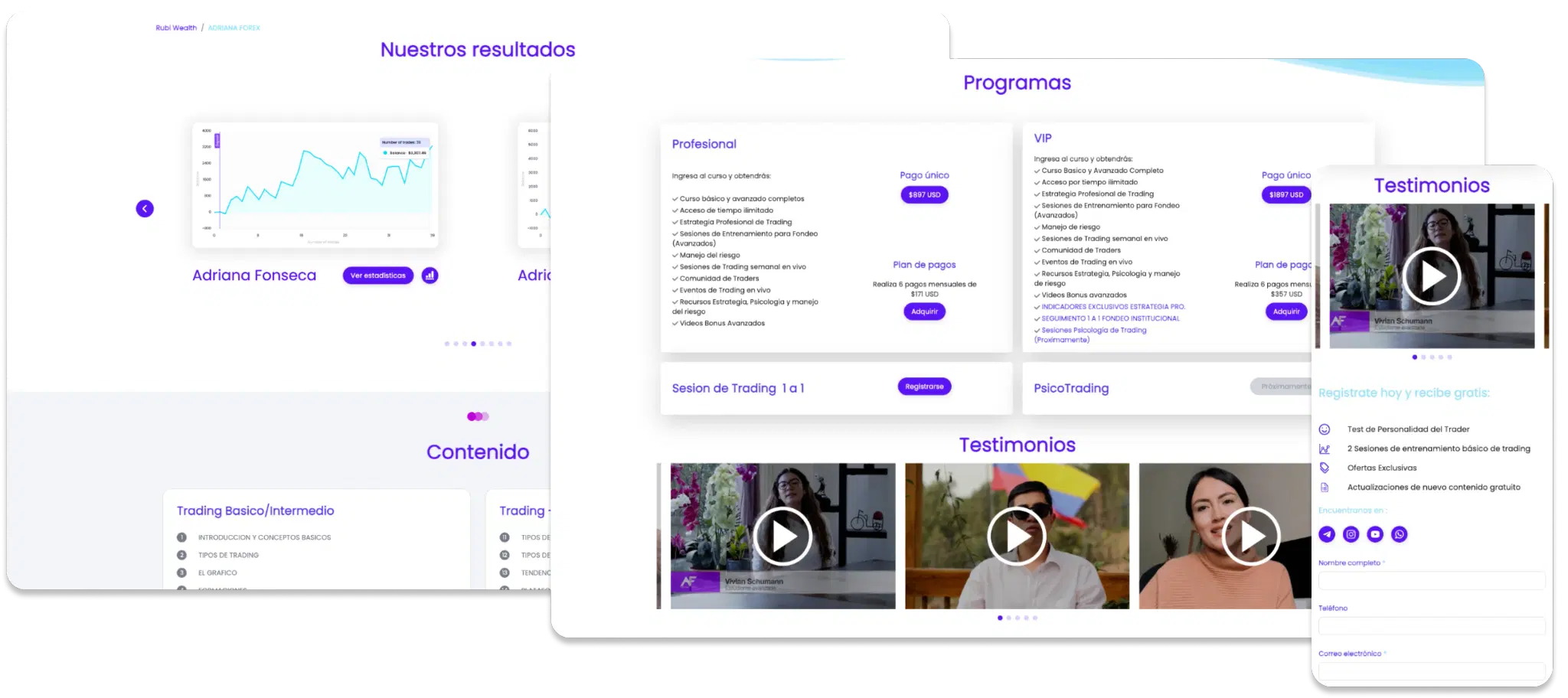The height and width of the screenshot is (698, 1568).
Task: Select TIPOS DE TRADING in Trading Basico/Intermedio
Action: coord(228,556)
